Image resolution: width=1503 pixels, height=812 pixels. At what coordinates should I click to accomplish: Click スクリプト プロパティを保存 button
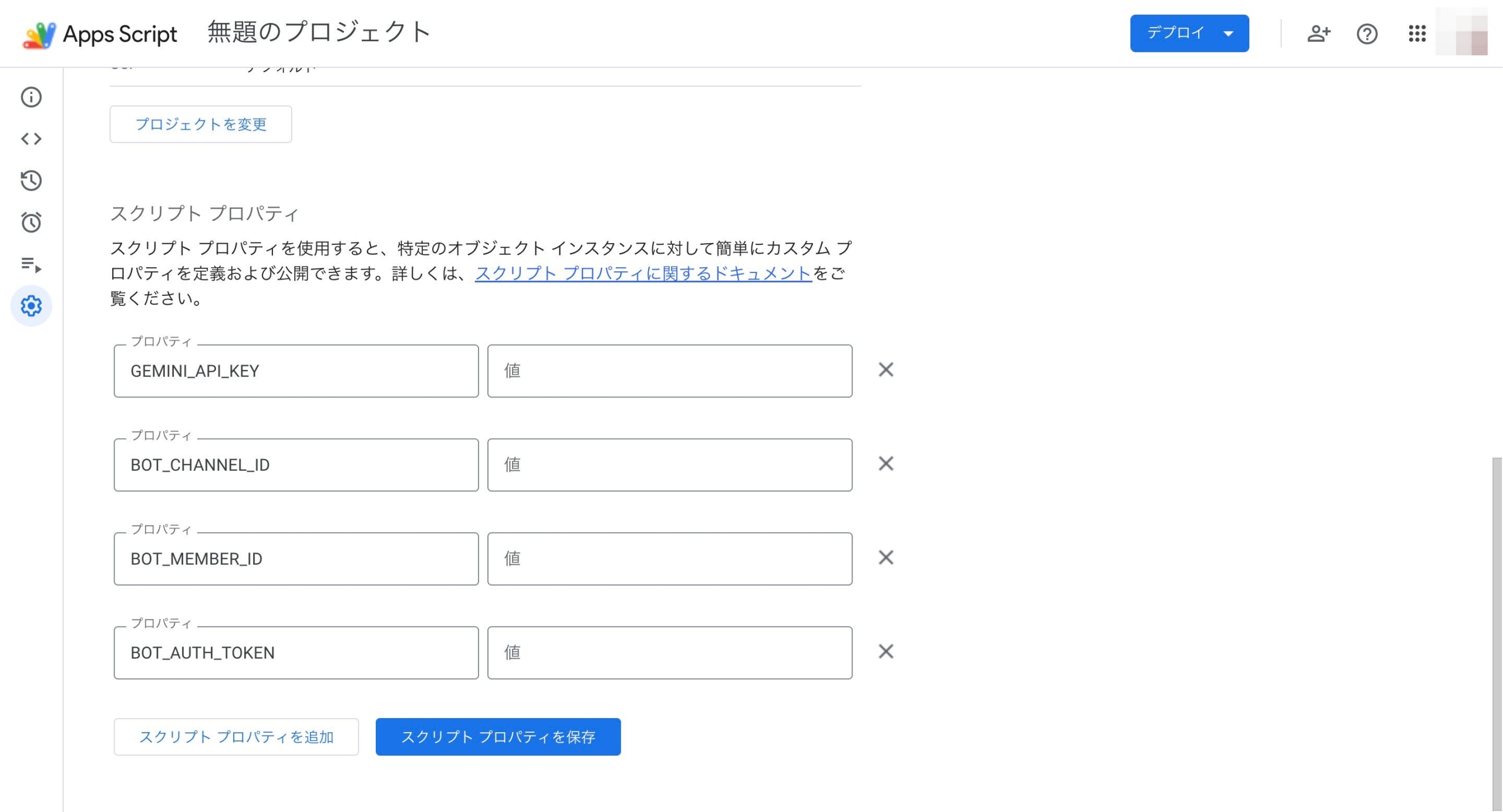[x=498, y=737]
